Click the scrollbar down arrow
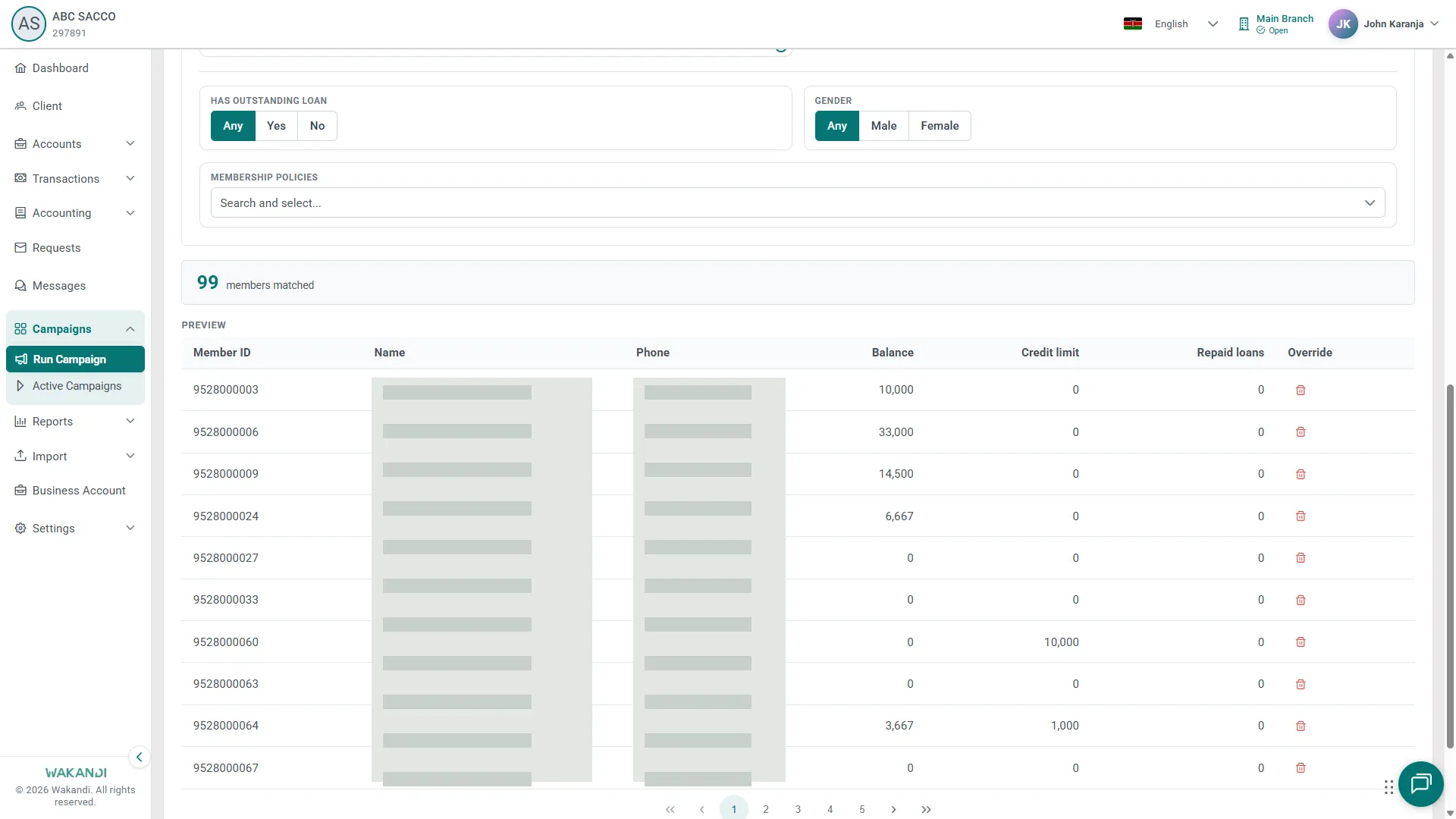The height and width of the screenshot is (819, 1456). [x=1450, y=813]
